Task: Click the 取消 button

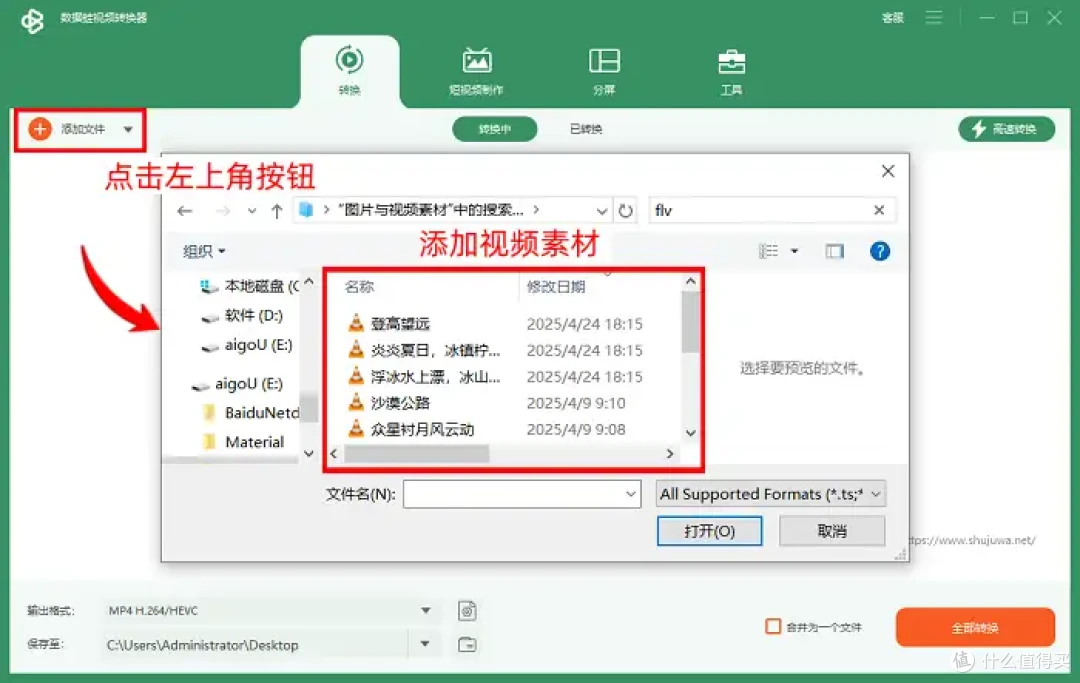Action: 831,531
